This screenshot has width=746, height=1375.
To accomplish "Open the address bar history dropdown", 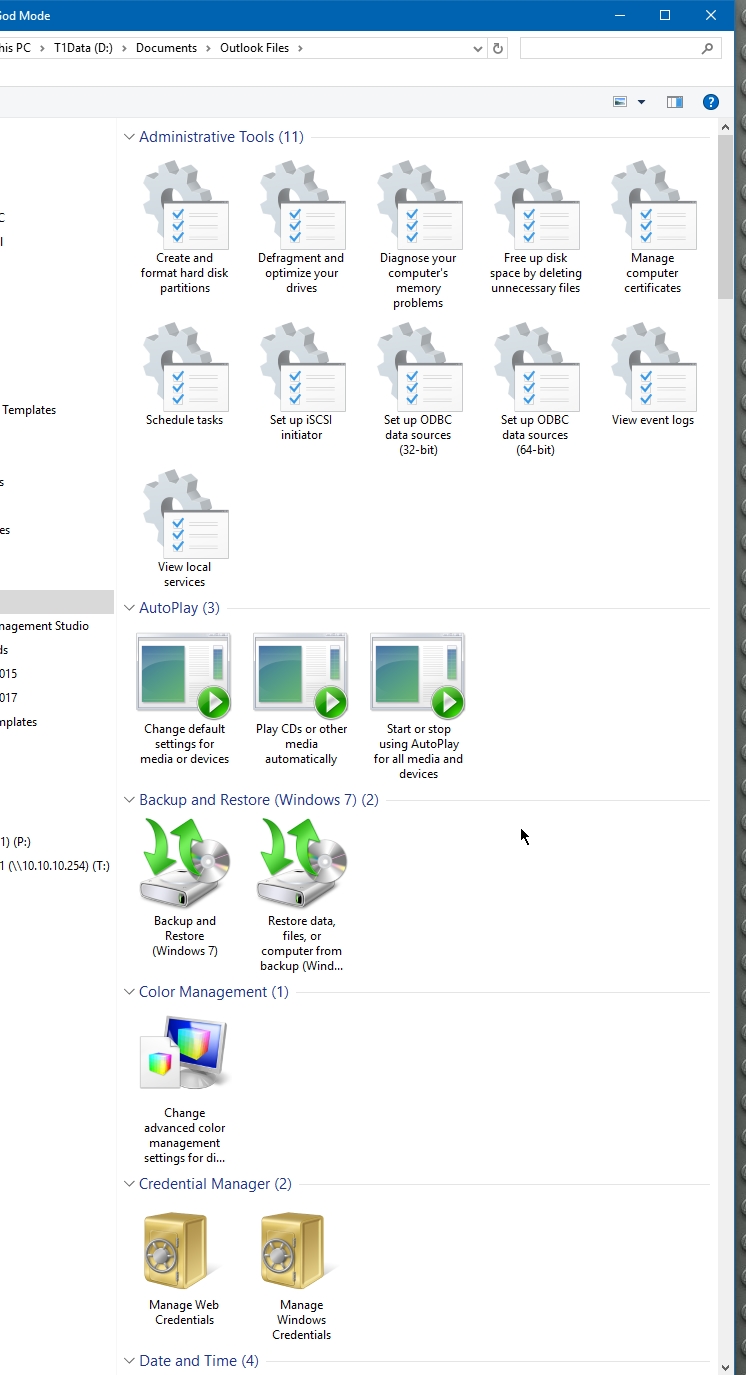I will pos(477,48).
